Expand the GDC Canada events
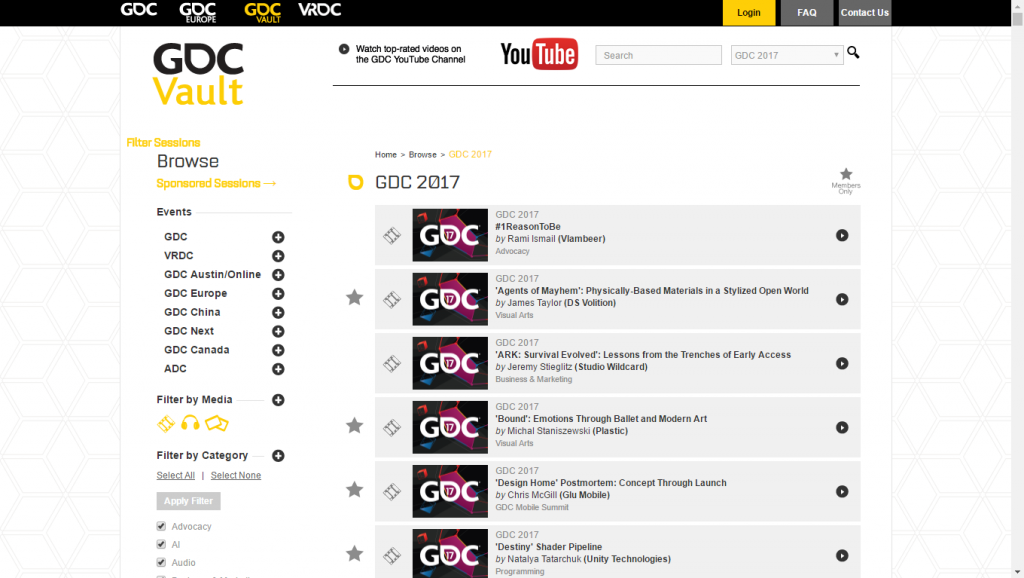 point(278,351)
